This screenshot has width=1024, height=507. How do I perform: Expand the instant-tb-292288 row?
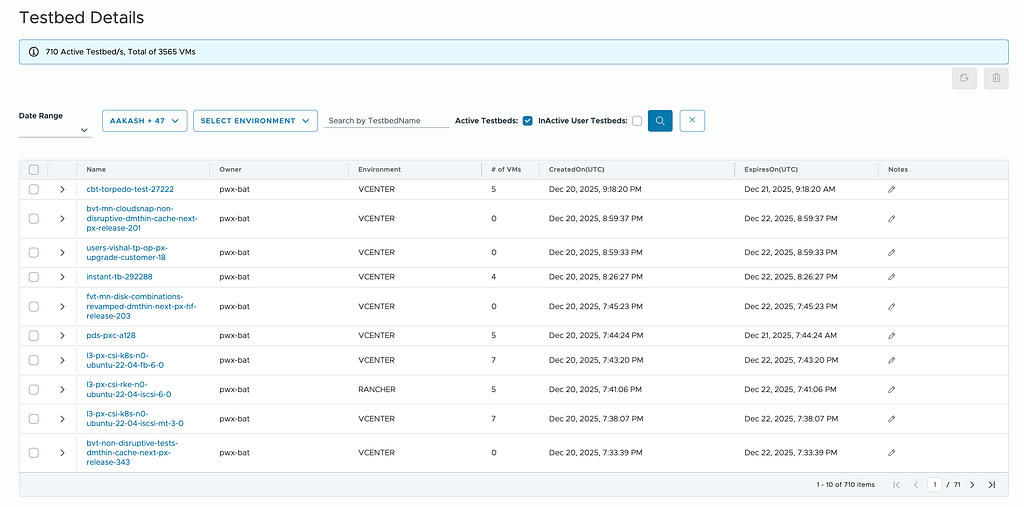tap(62, 277)
